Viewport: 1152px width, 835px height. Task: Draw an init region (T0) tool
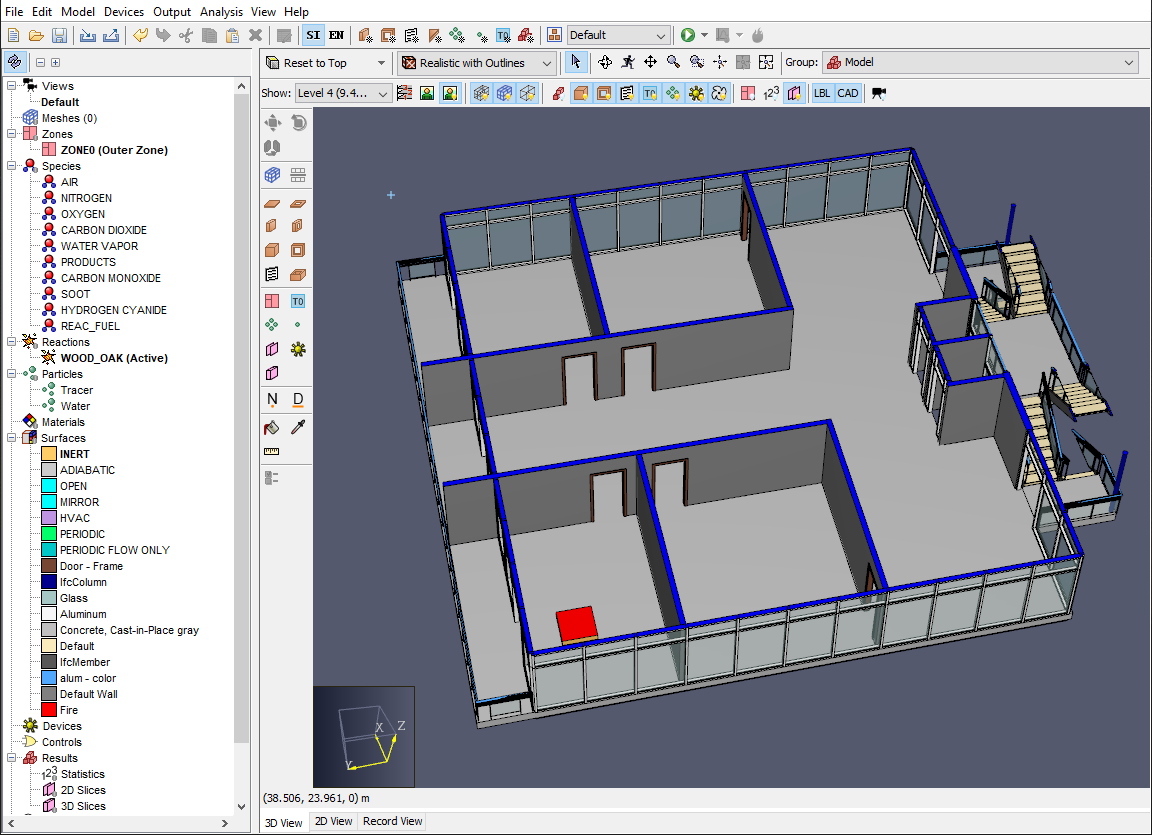coord(298,301)
